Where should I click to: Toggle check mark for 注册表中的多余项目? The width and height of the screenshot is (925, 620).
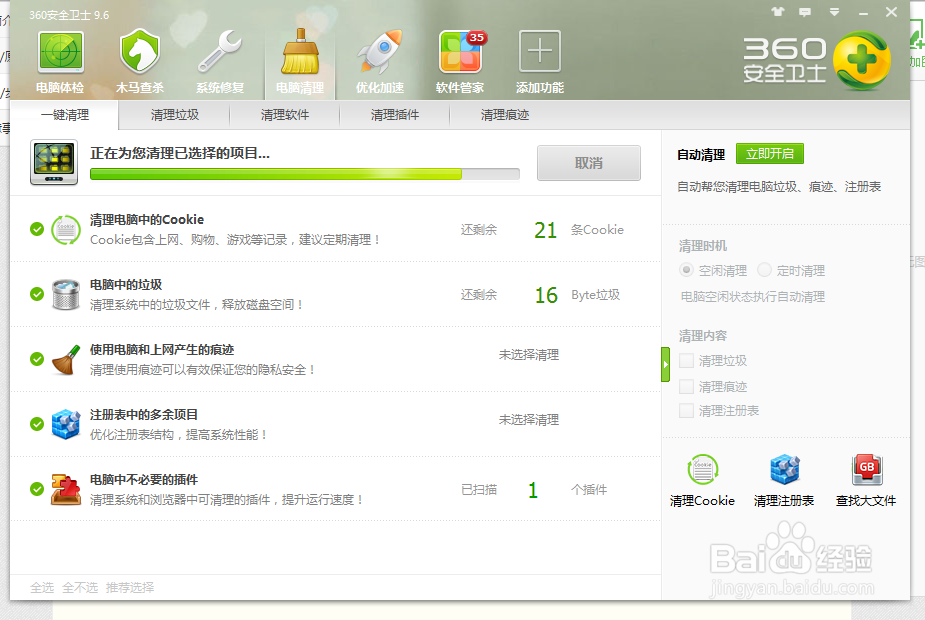[x=37, y=424]
